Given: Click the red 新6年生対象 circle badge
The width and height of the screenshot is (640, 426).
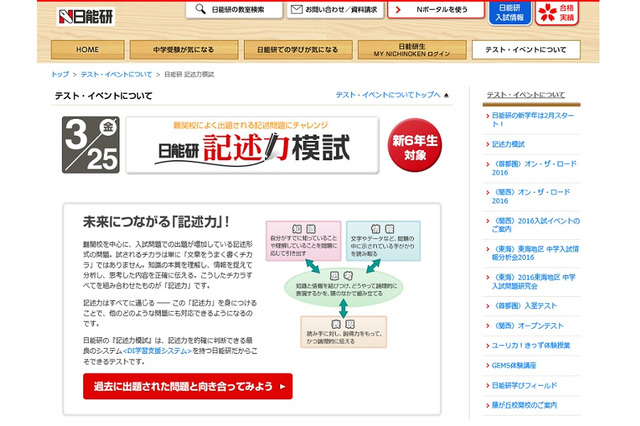Looking at the screenshot, I should [415, 145].
